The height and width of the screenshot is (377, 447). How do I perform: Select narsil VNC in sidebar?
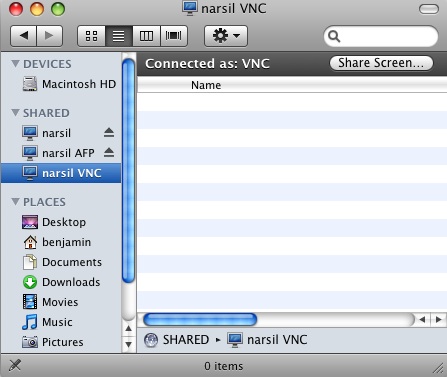[62, 173]
